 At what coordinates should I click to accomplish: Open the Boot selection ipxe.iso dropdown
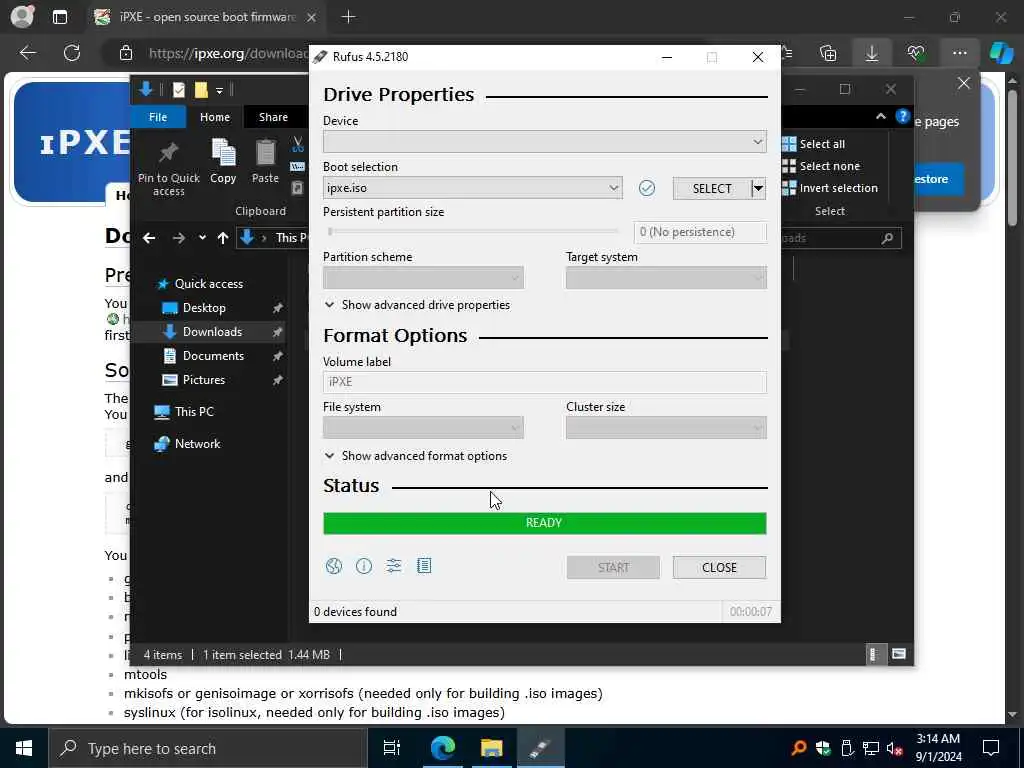(x=472, y=188)
